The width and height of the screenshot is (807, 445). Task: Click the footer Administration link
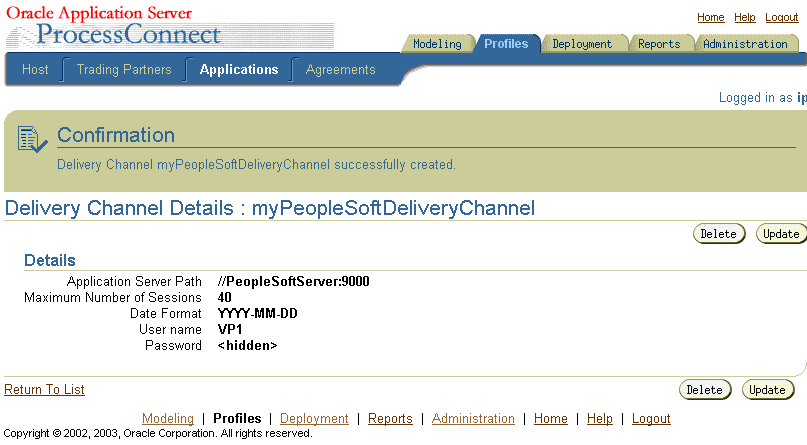(473, 418)
